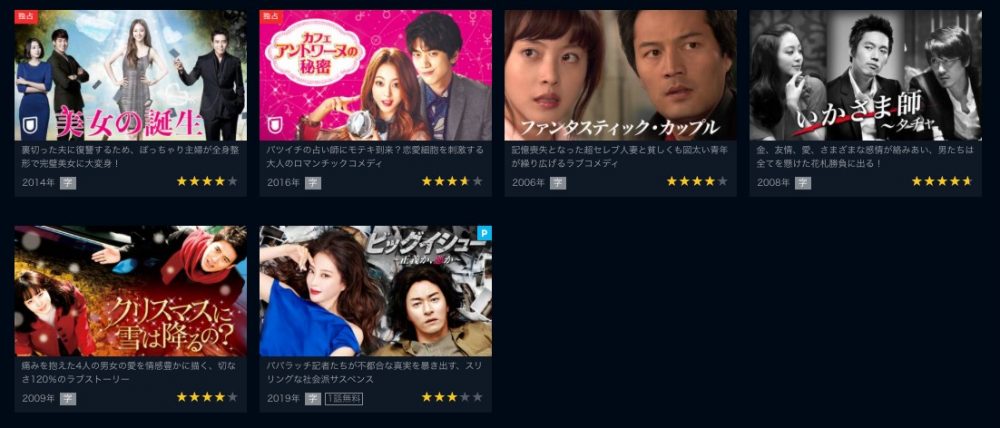
Task: Click the 字 subtitle icon beside 2008年
Action: (x=803, y=183)
